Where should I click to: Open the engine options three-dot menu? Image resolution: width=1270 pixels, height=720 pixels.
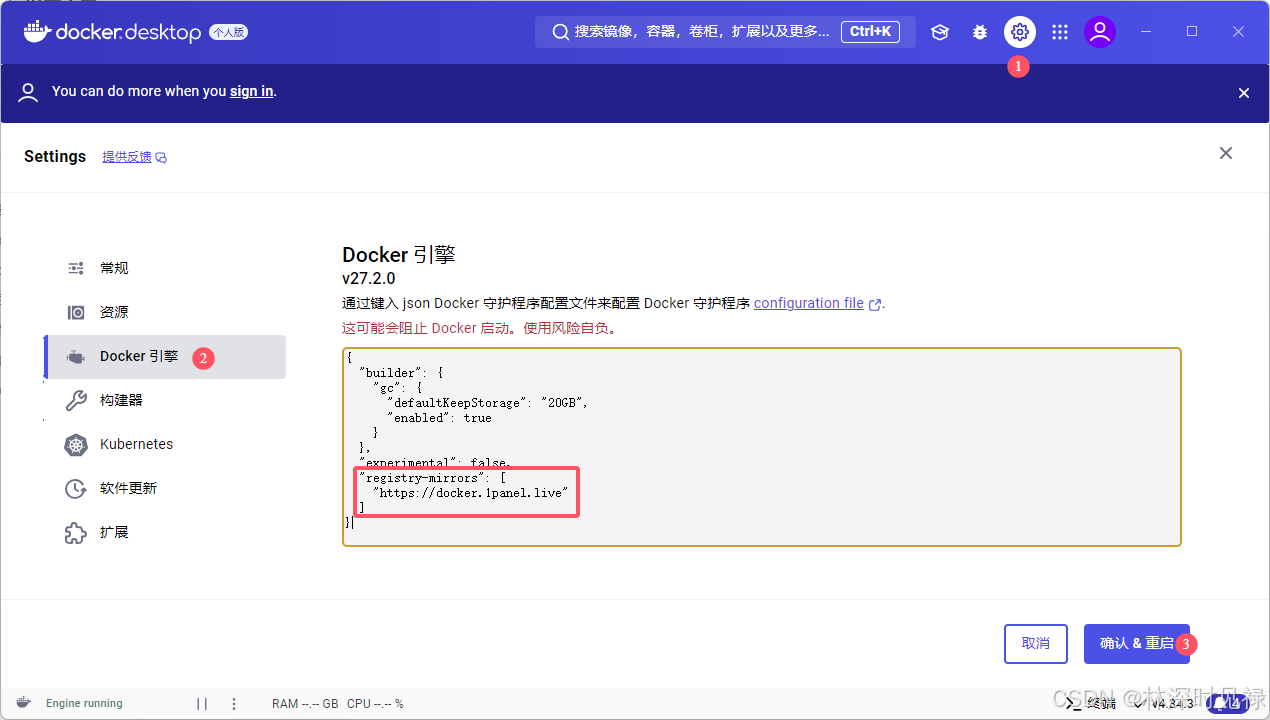234,703
